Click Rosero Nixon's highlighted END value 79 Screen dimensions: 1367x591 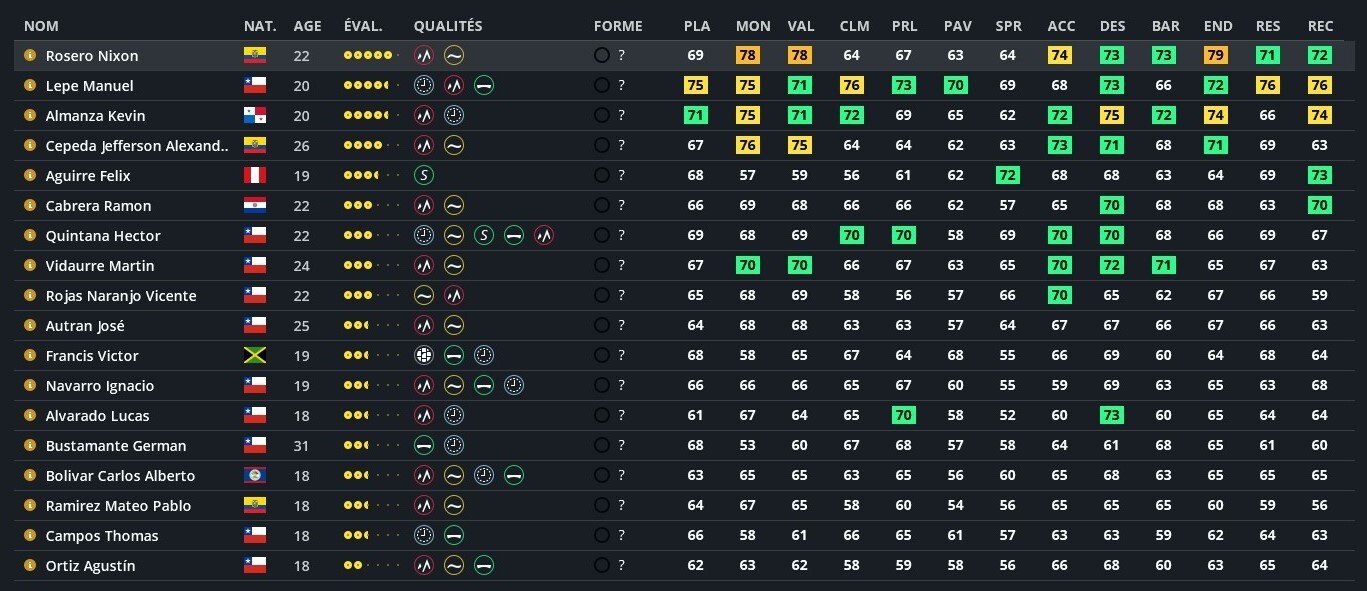[x=1215, y=56]
